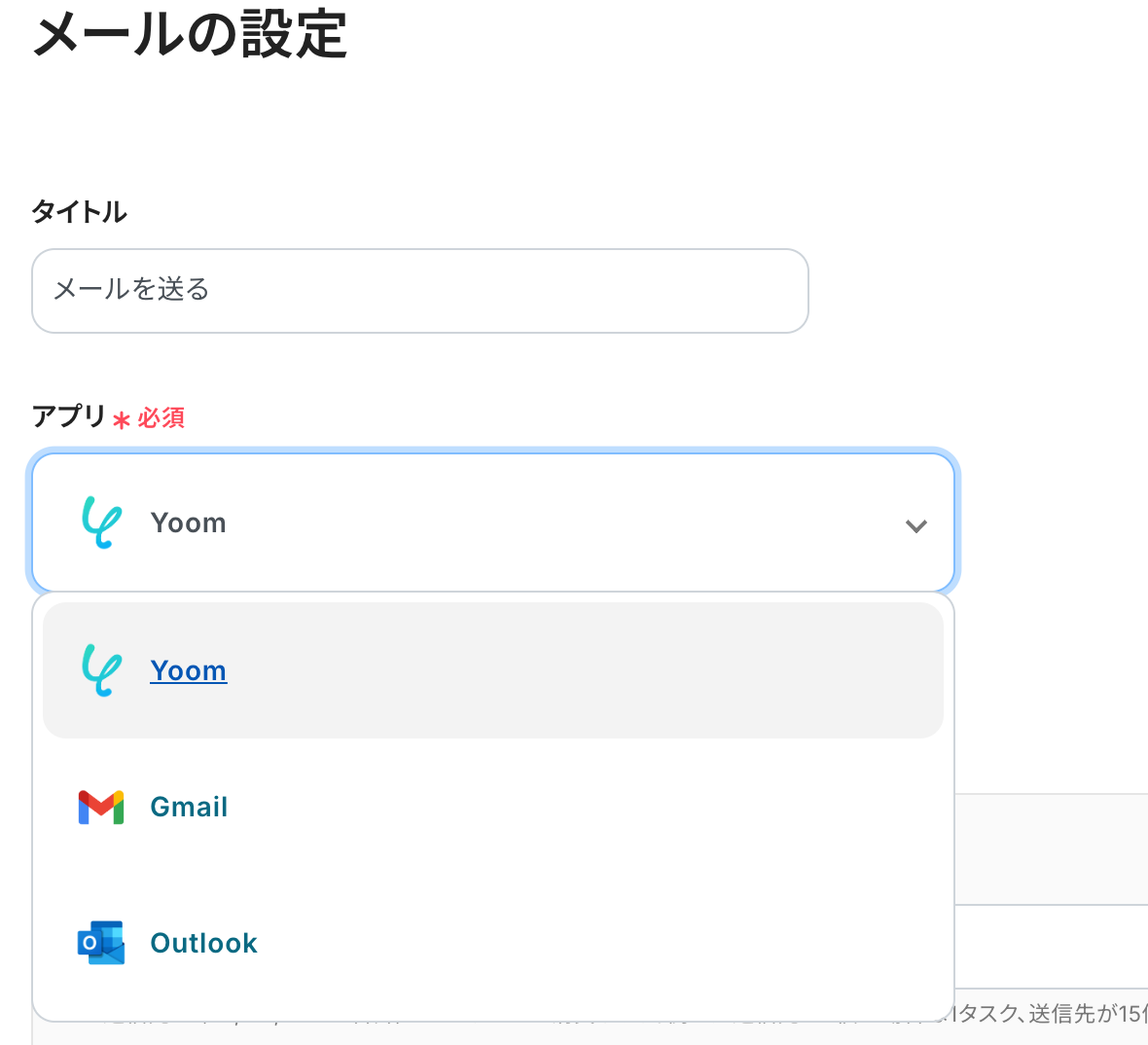
Task: Click the Yoom logo in selected field
Action: click(x=101, y=522)
